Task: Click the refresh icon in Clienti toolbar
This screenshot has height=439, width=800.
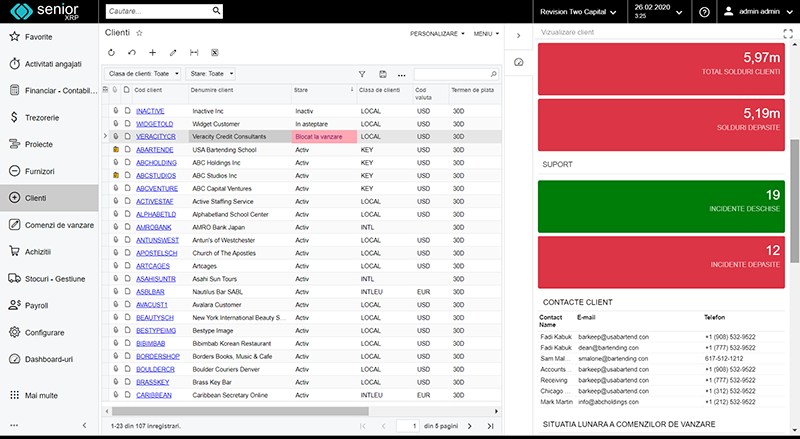Action: tap(111, 53)
